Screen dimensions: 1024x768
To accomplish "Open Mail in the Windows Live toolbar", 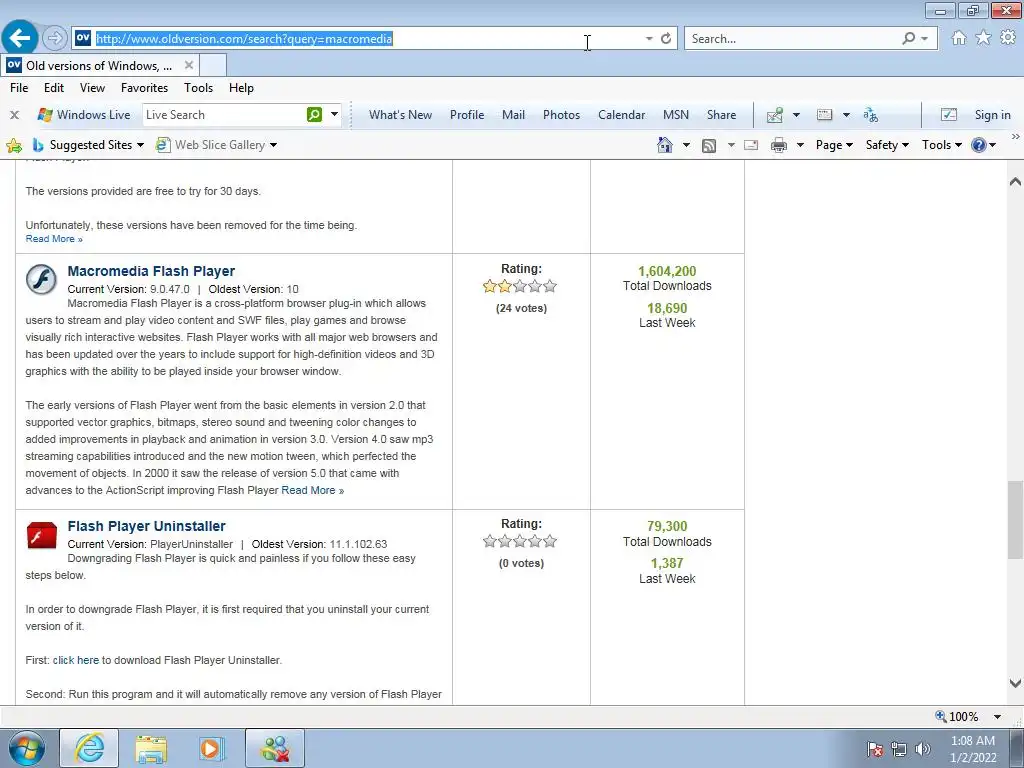I will tap(513, 115).
